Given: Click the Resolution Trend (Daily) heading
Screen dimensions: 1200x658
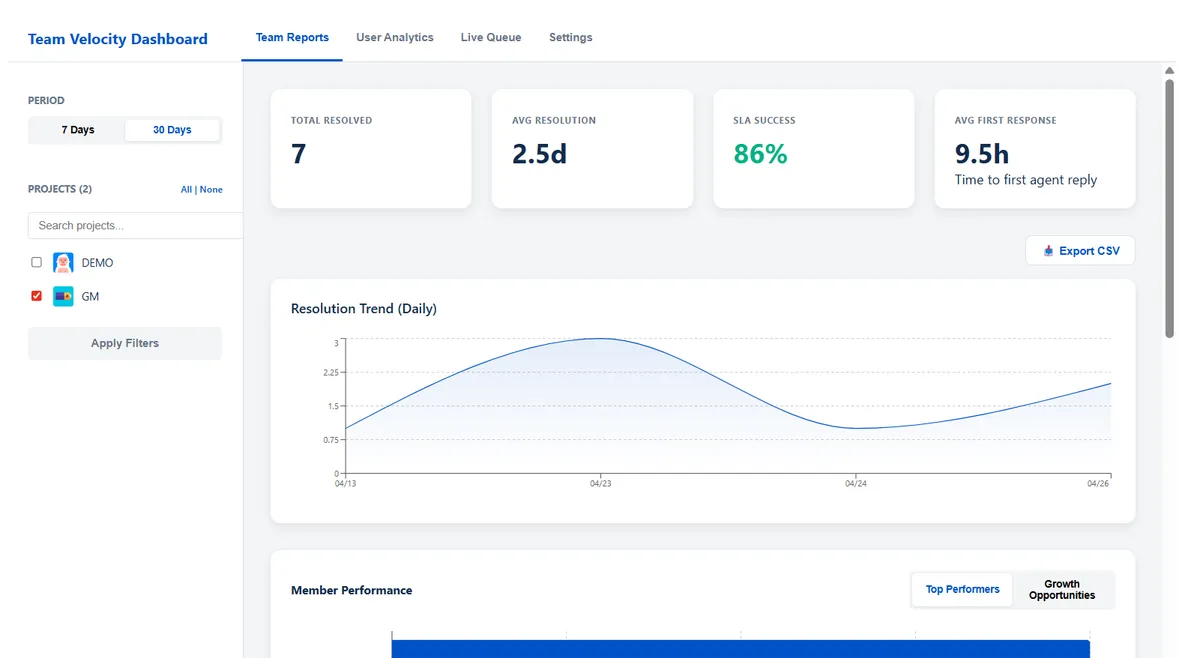Looking at the screenshot, I should [364, 309].
